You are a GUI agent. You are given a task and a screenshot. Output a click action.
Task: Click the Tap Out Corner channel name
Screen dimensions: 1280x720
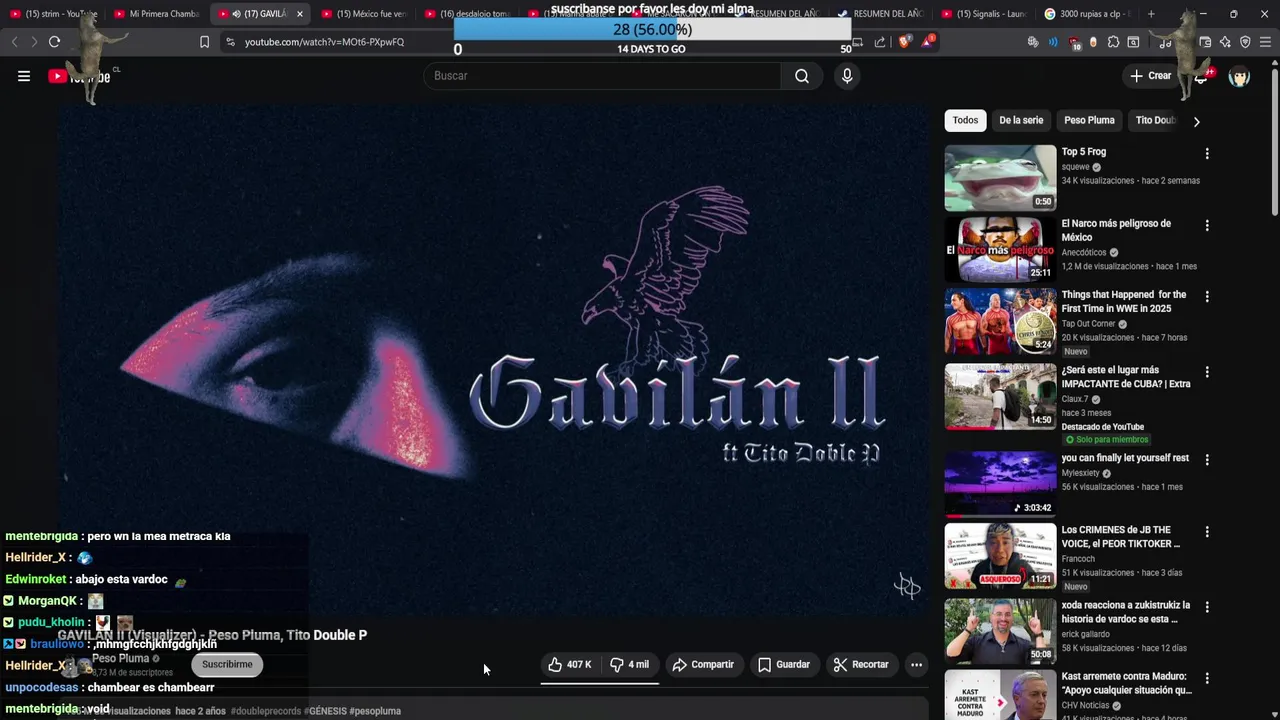[x=1089, y=324]
